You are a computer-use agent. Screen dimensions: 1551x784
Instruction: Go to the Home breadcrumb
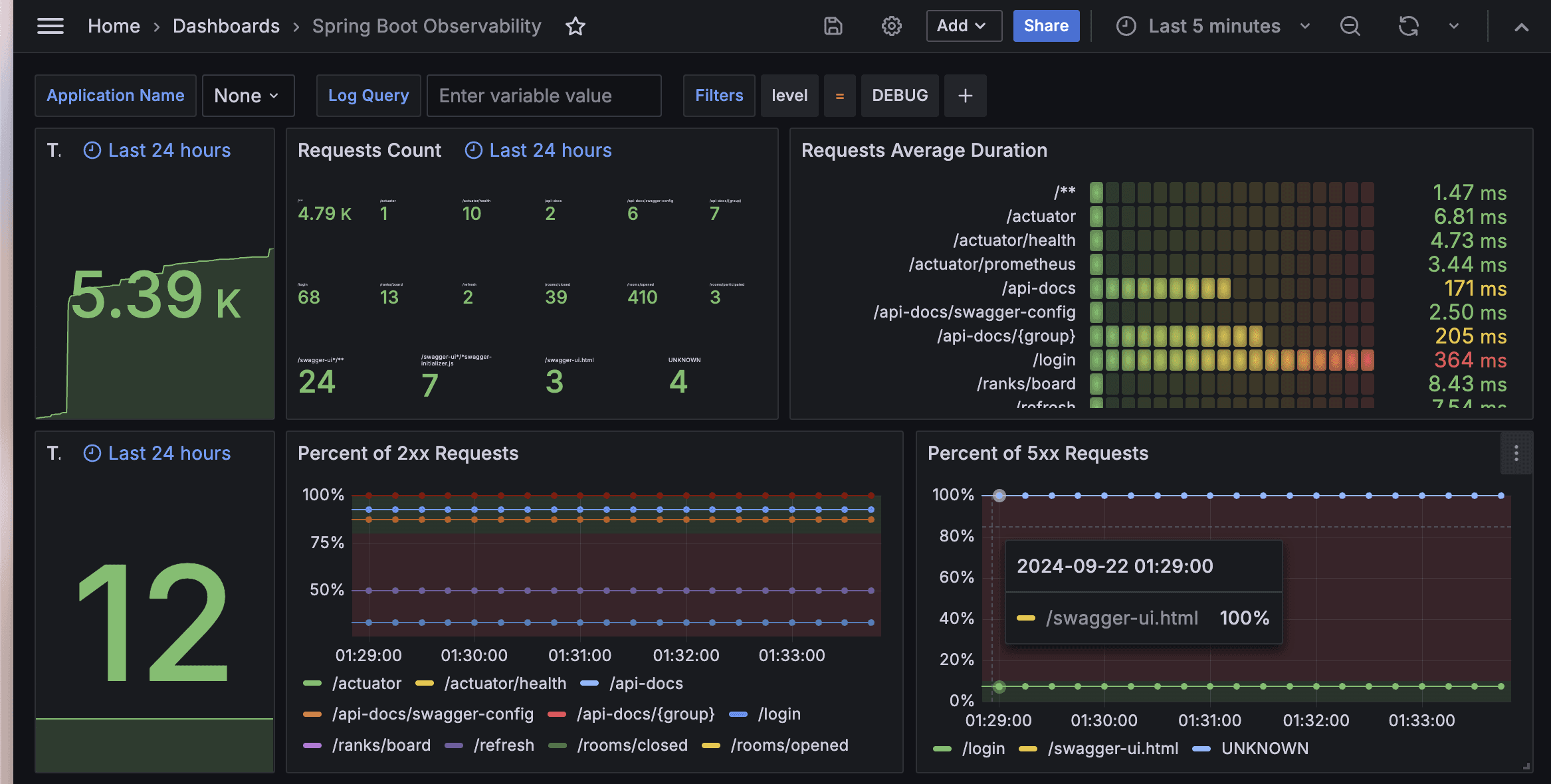click(114, 26)
